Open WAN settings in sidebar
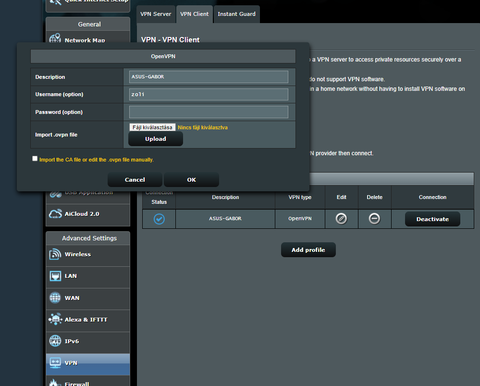The height and width of the screenshot is (386, 480). [x=88, y=298]
